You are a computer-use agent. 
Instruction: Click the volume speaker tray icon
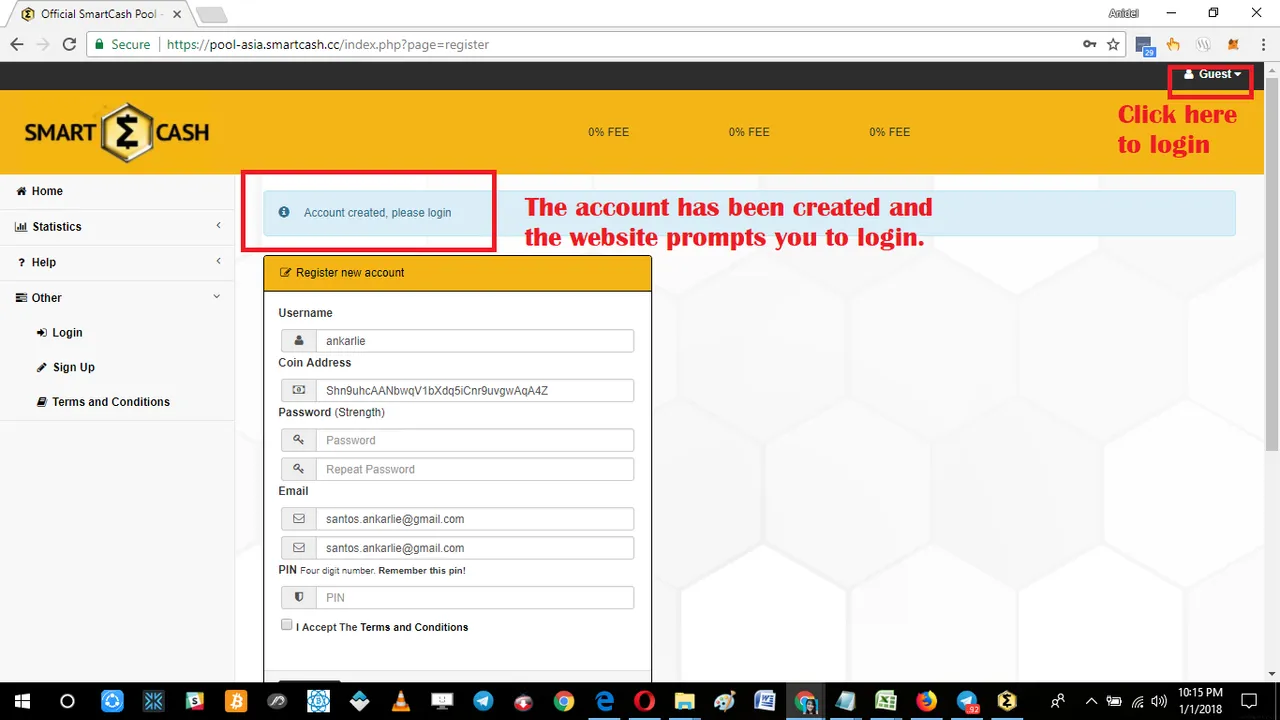click(1159, 701)
